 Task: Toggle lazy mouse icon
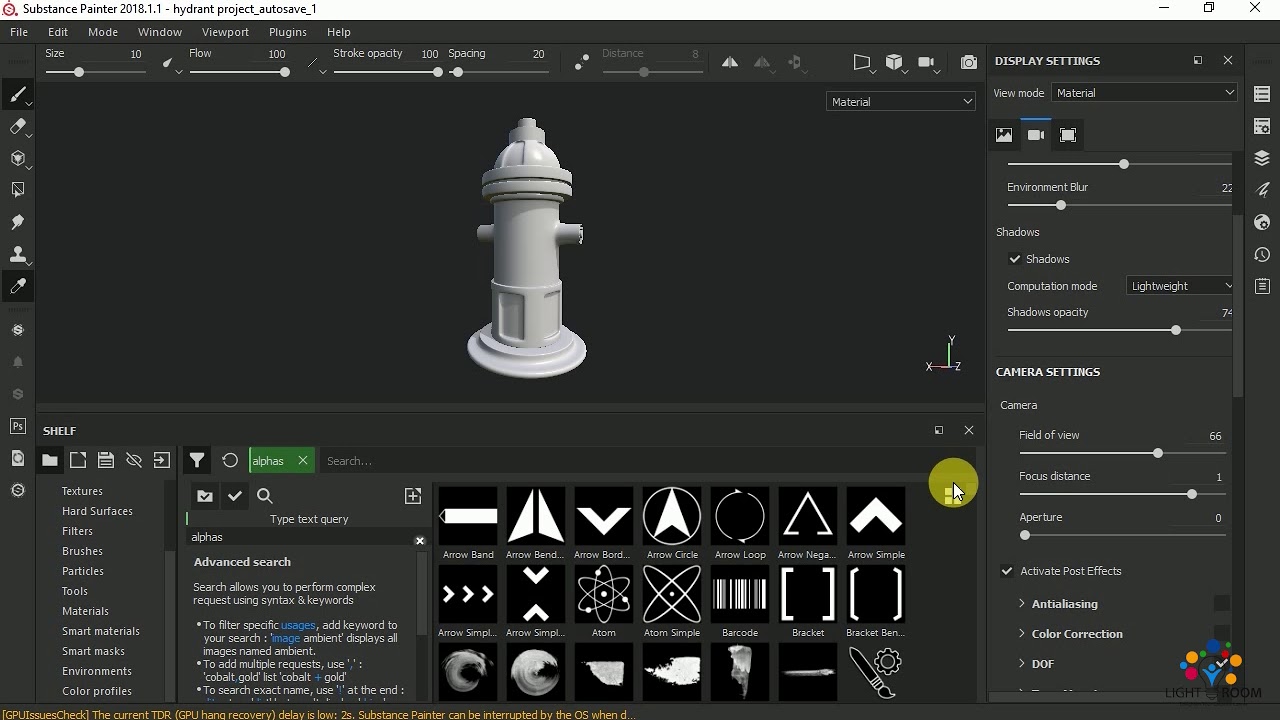(582, 62)
